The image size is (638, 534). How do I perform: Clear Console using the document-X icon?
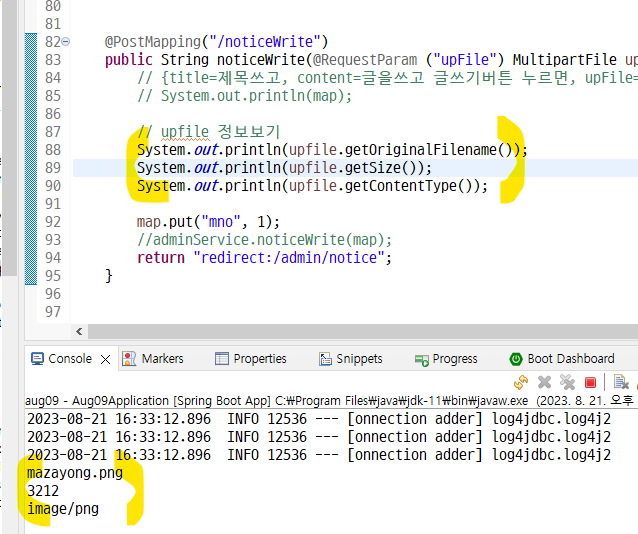(621, 382)
